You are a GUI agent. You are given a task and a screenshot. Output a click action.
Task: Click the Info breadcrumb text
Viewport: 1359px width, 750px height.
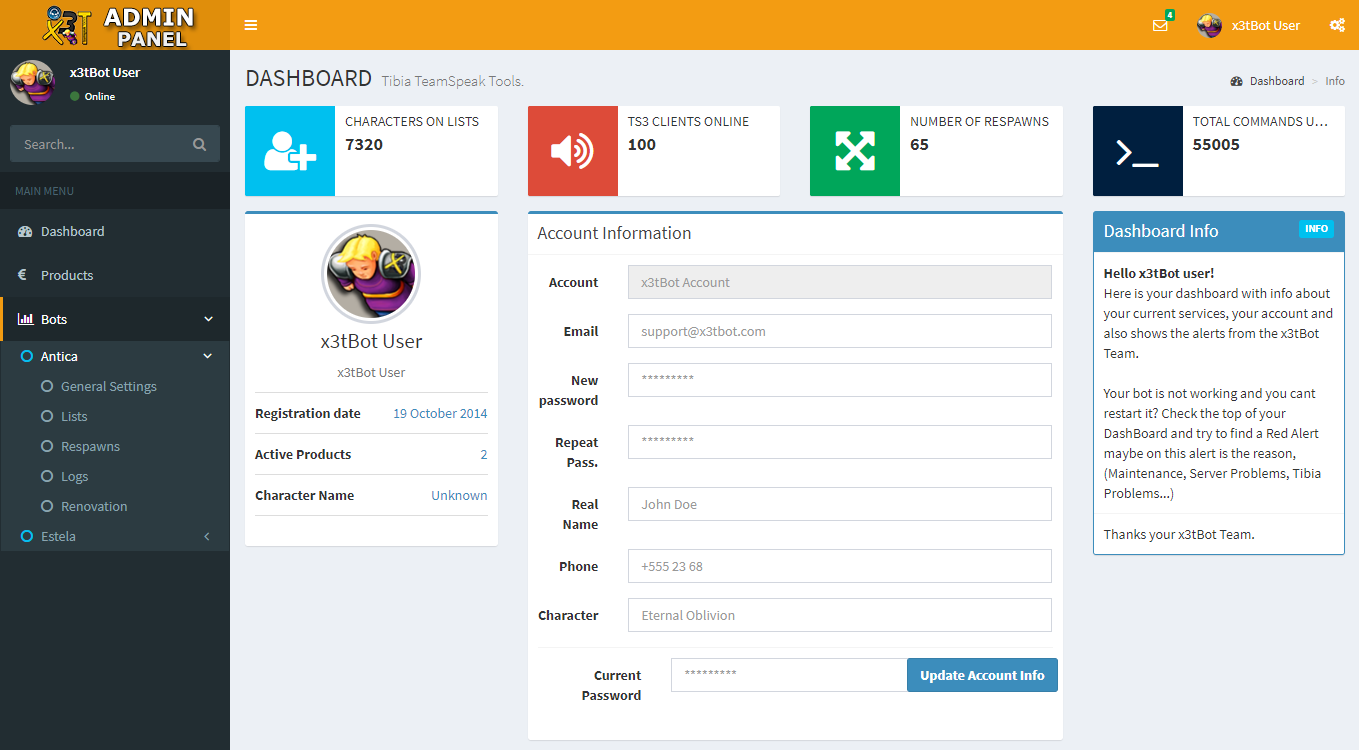[1335, 81]
